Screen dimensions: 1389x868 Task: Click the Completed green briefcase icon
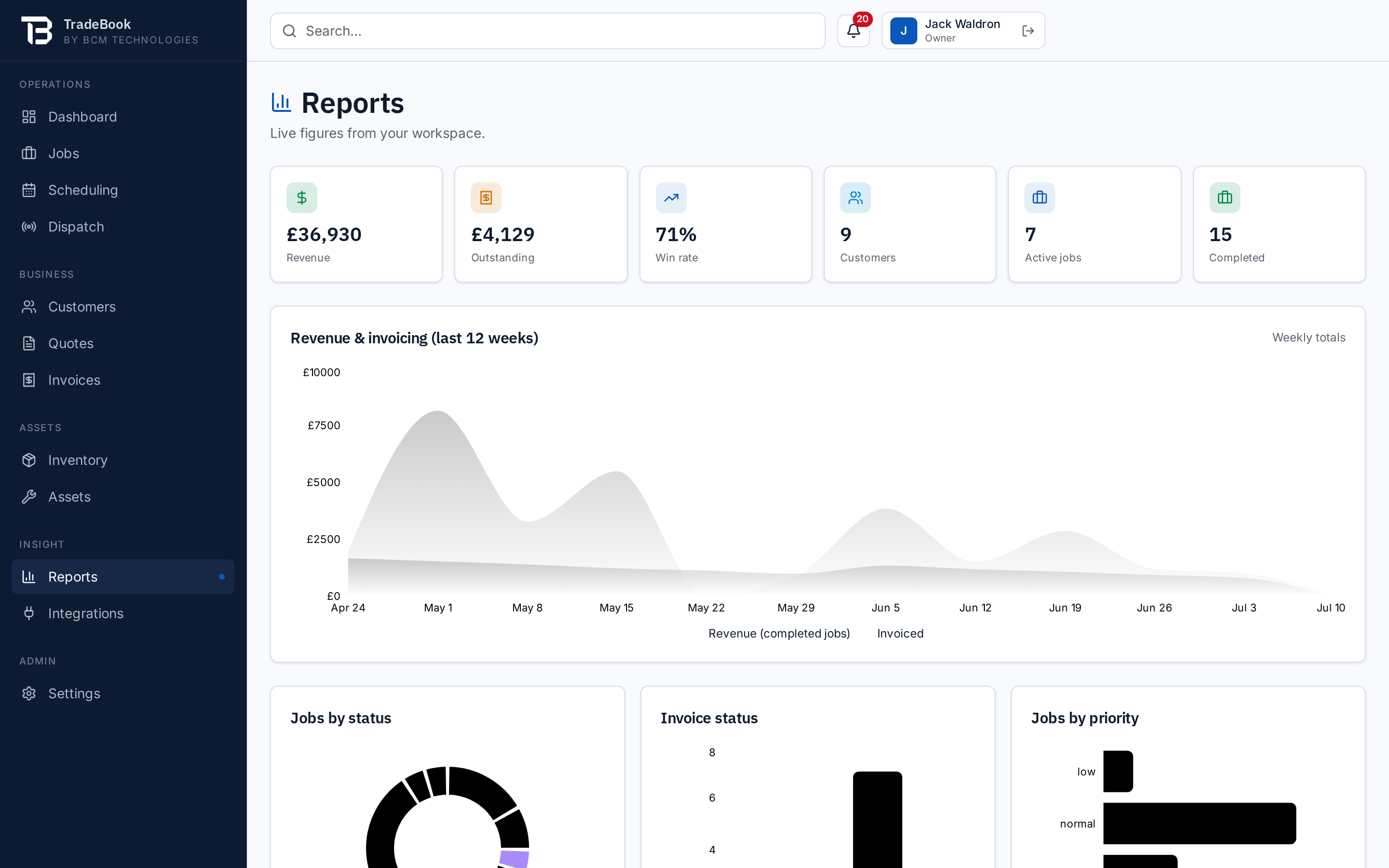point(1224,198)
